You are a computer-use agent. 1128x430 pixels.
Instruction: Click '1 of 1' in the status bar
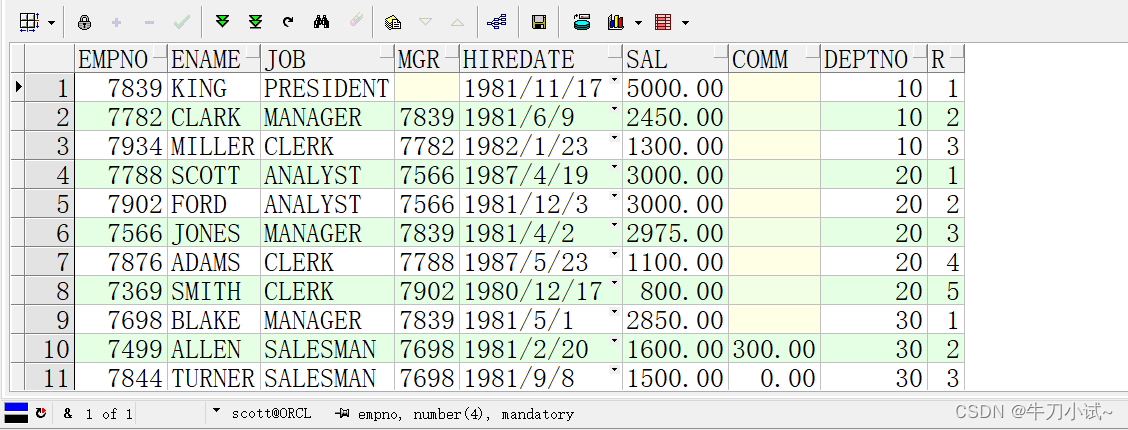109,413
